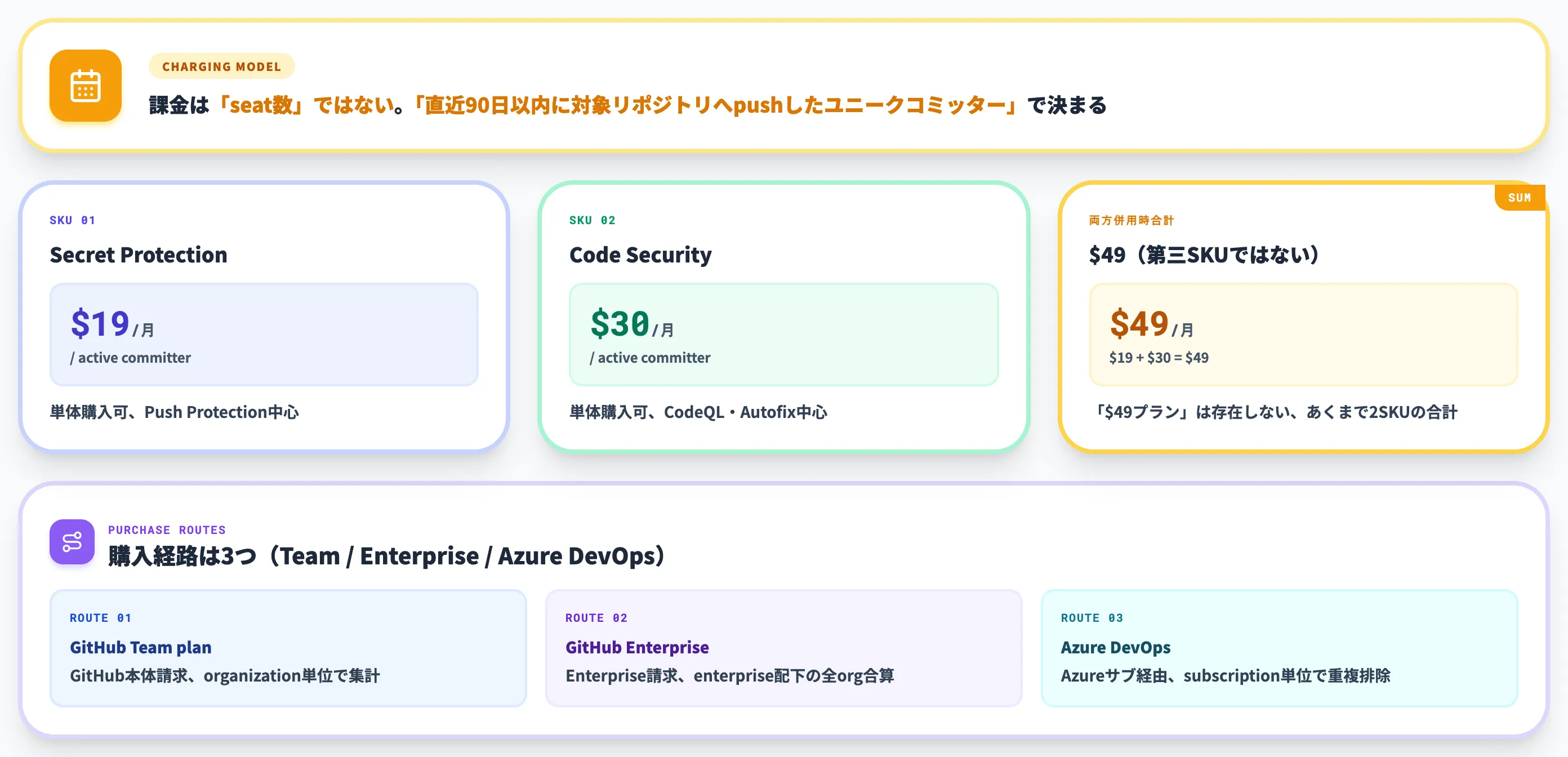
Task: Click the CodeQL・Autofix中心 description
Action: click(x=698, y=412)
